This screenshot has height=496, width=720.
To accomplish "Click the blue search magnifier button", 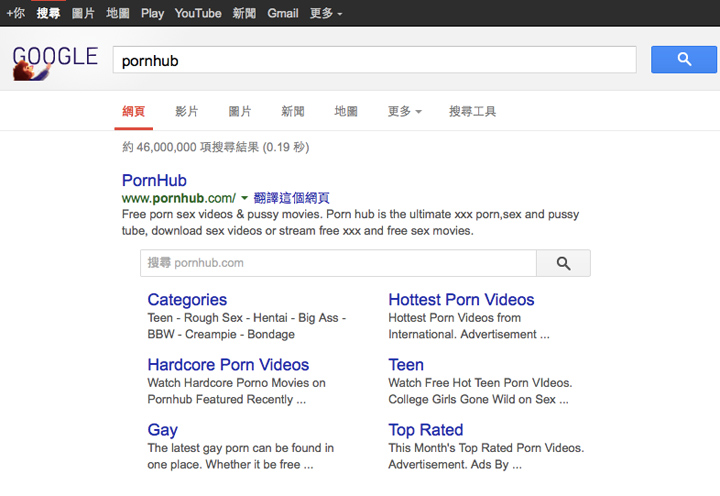I will point(684,60).
